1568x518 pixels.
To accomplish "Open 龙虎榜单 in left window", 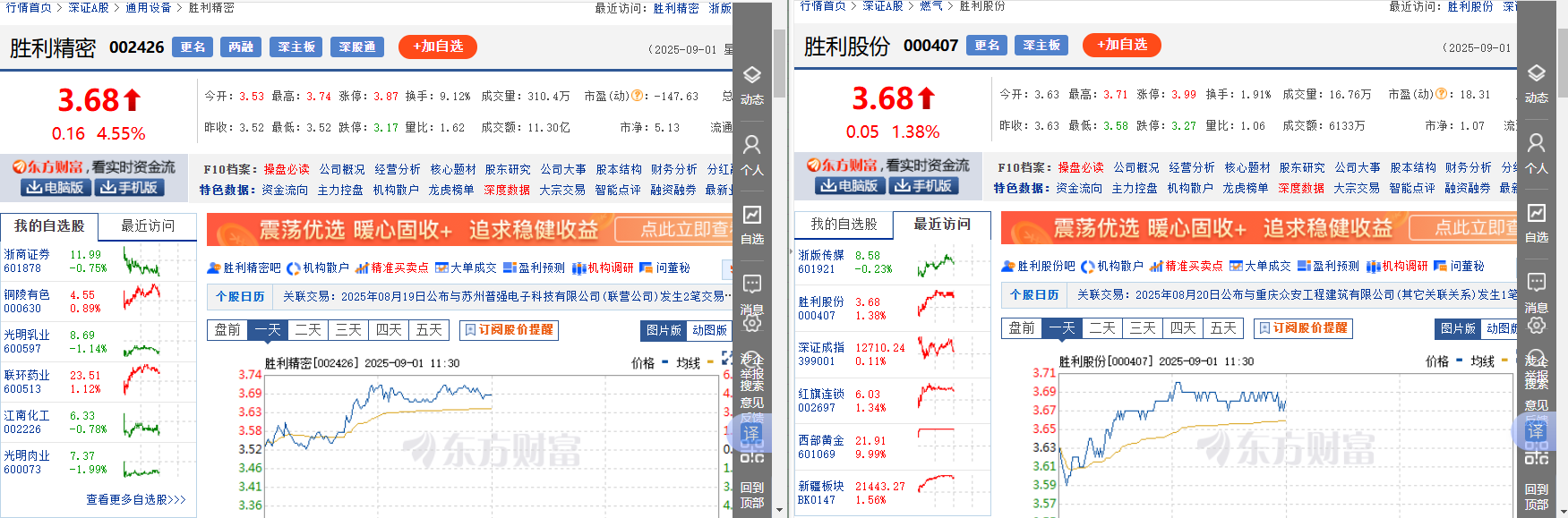I will tap(451, 190).
